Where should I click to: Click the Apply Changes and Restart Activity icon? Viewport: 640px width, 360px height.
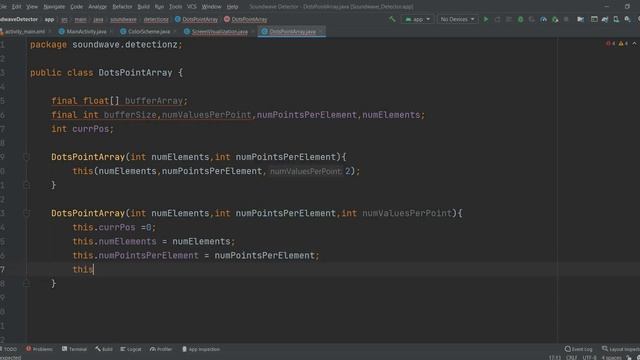[x=497, y=19]
